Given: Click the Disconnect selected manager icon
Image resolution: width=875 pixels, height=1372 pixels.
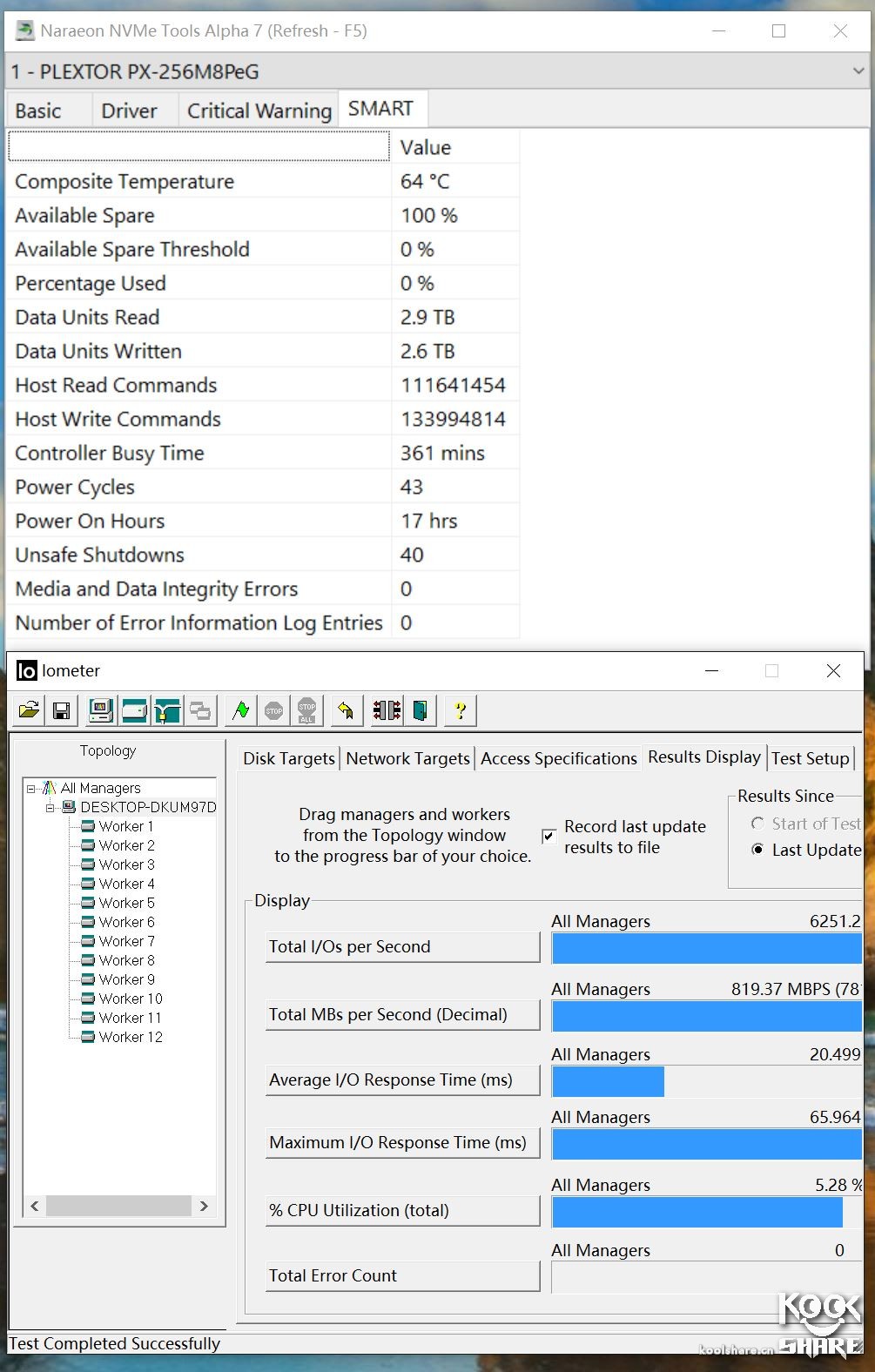Looking at the screenshot, I should click(x=387, y=710).
